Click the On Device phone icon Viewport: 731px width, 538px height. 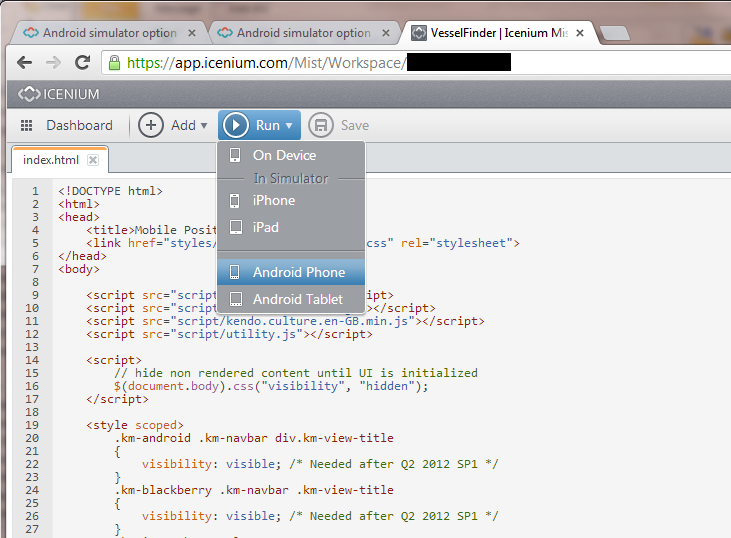235,155
